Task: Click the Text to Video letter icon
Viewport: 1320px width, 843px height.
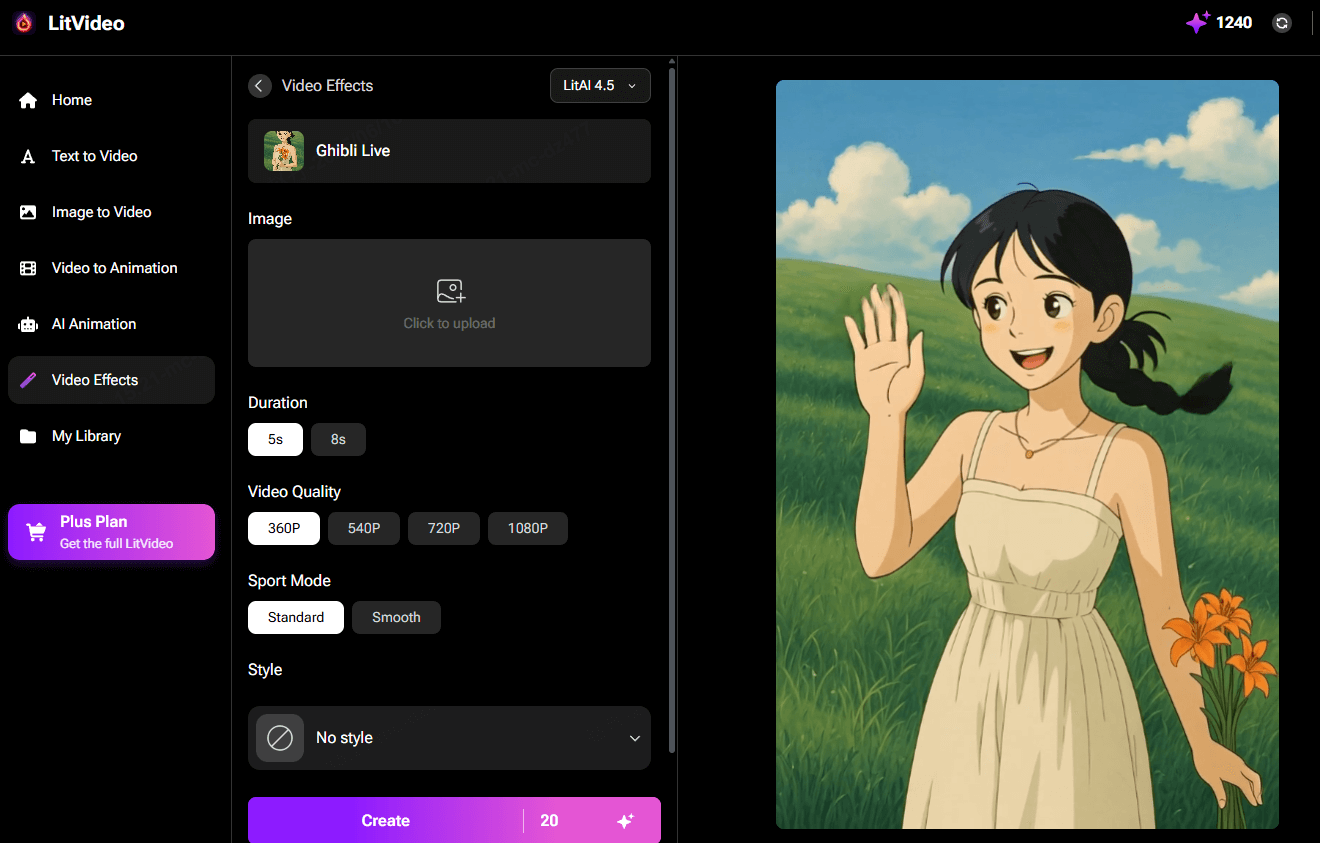Action: click(x=28, y=156)
